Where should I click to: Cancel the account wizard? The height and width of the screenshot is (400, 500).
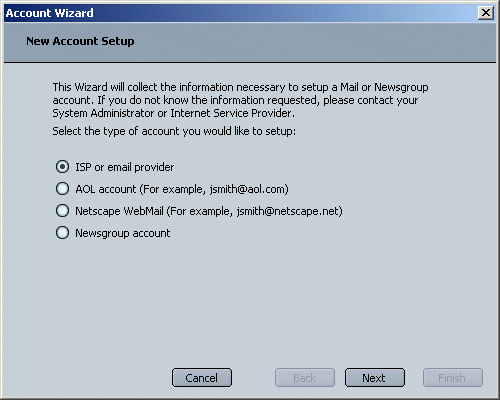tap(202, 378)
